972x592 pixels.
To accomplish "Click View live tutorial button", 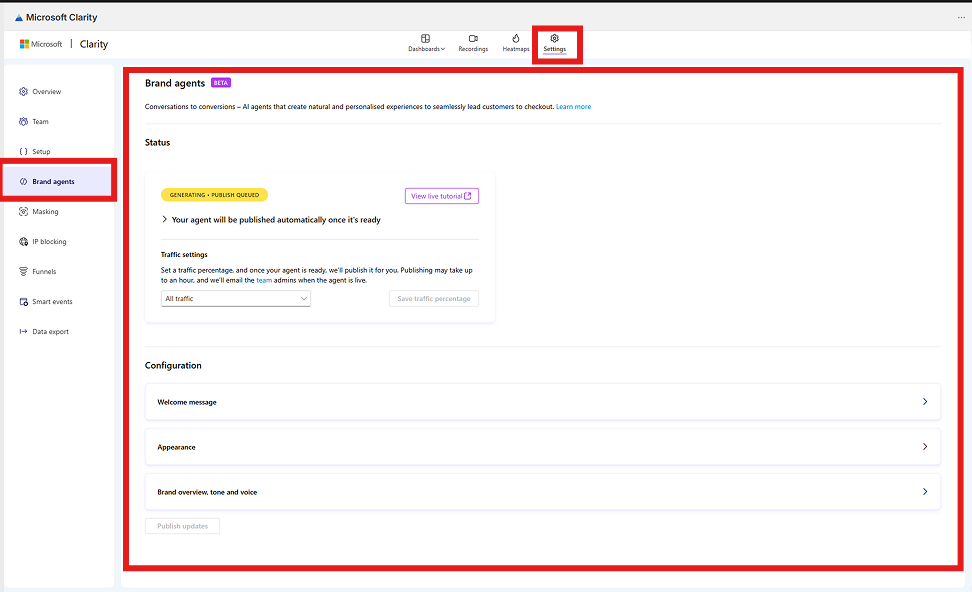I will 441,196.
